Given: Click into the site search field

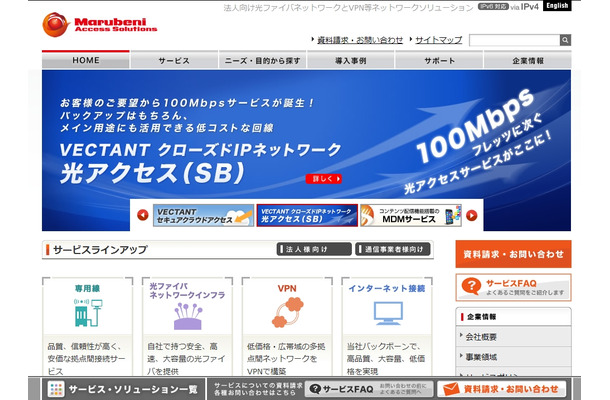Looking at the screenshot, I should (x=515, y=40).
